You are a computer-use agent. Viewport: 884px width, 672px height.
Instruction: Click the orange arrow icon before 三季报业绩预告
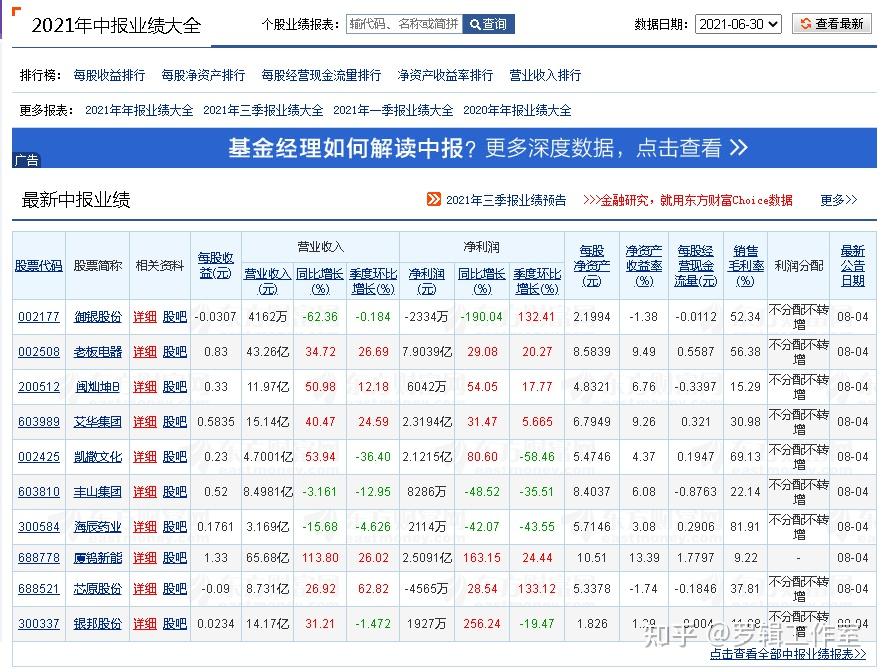(x=434, y=200)
